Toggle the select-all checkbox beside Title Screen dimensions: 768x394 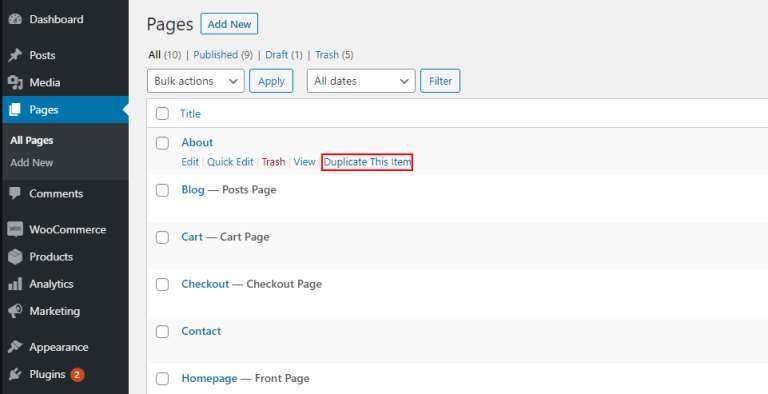click(x=162, y=114)
